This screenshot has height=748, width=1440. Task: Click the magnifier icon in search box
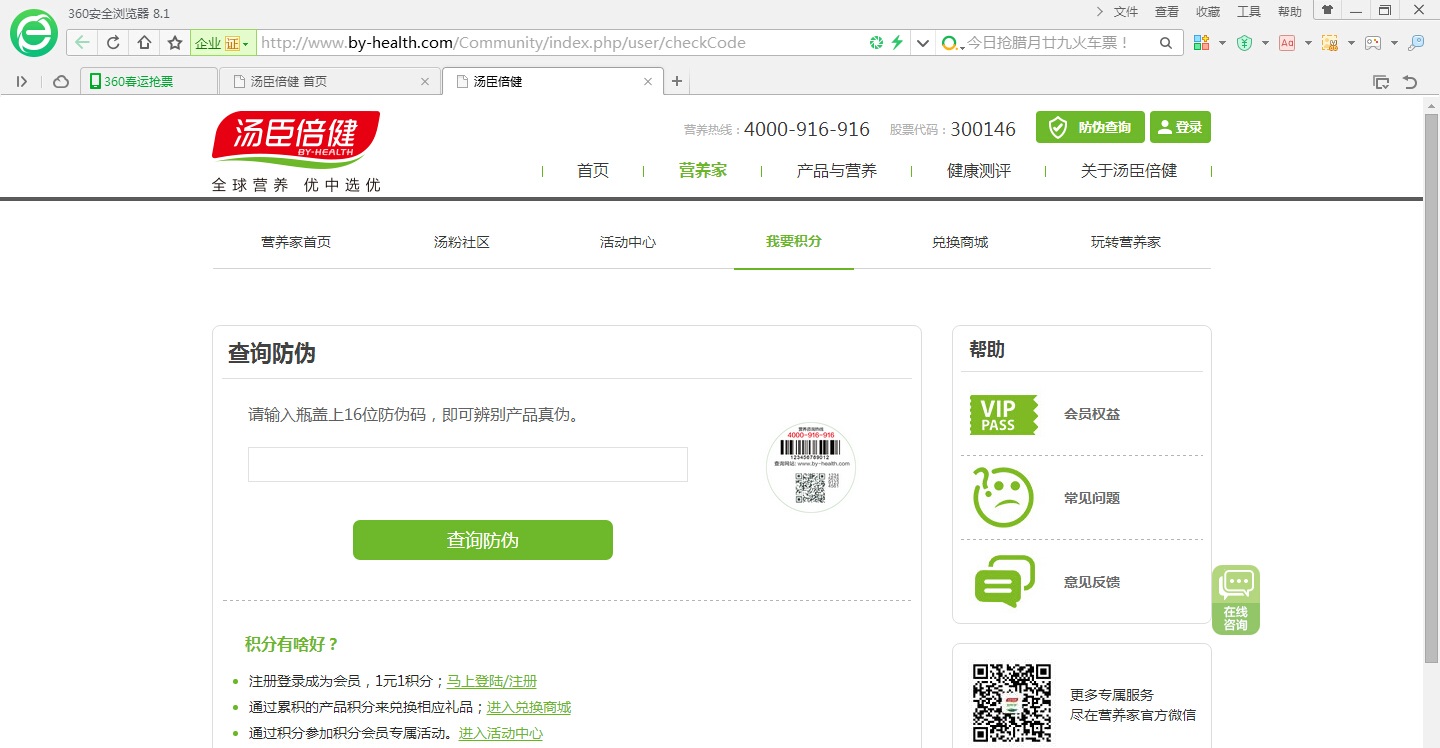tap(1165, 43)
